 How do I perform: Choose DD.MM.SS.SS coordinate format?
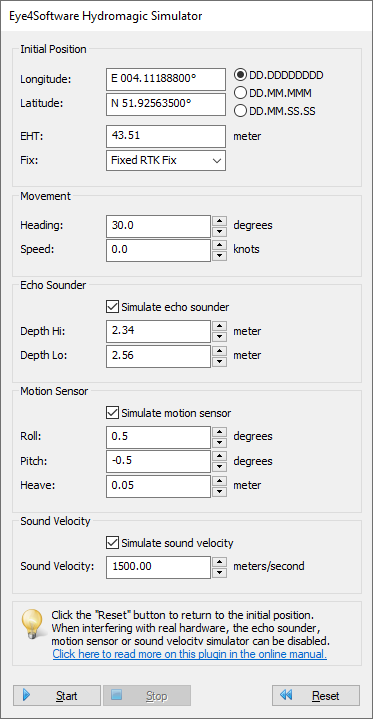(x=240, y=111)
